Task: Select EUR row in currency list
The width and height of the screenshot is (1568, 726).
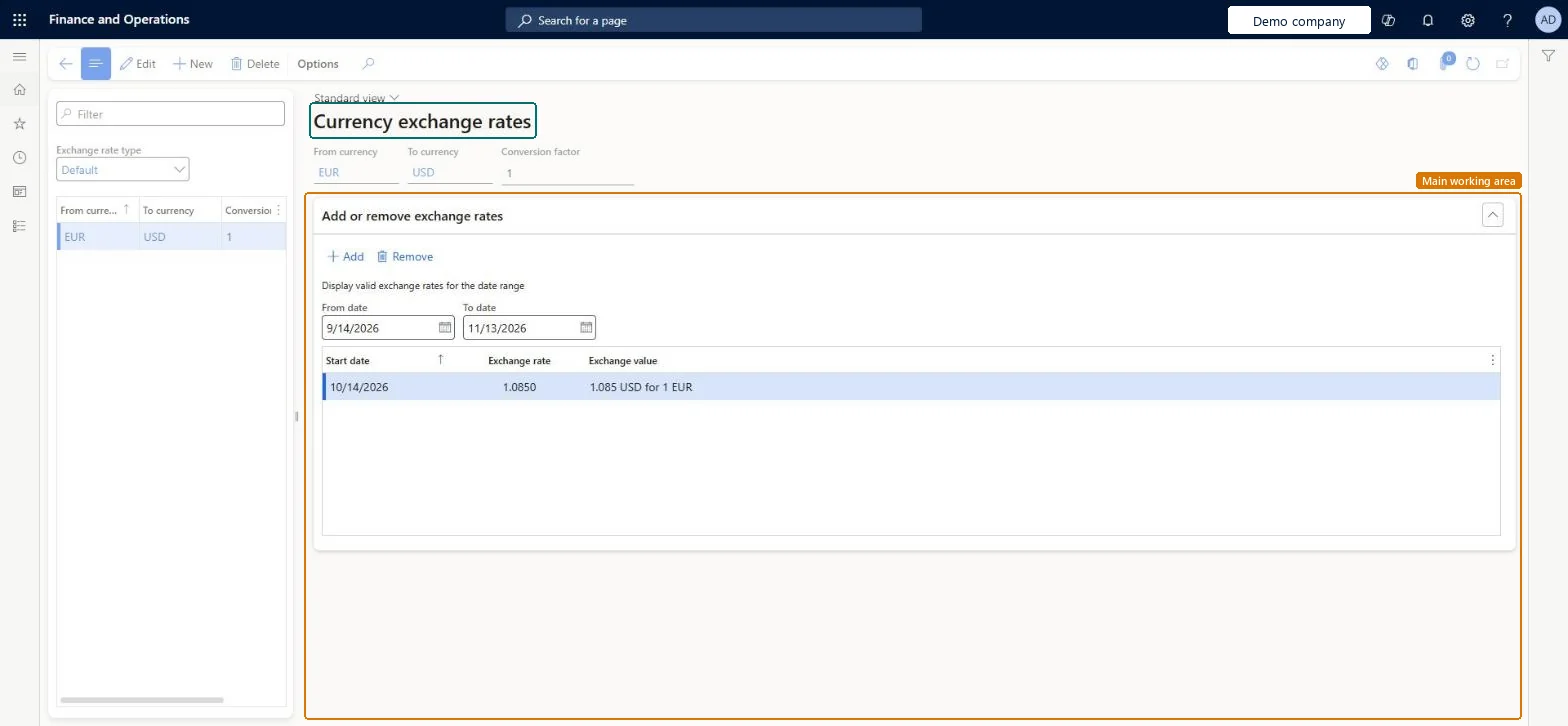Action: [x=172, y=237]
